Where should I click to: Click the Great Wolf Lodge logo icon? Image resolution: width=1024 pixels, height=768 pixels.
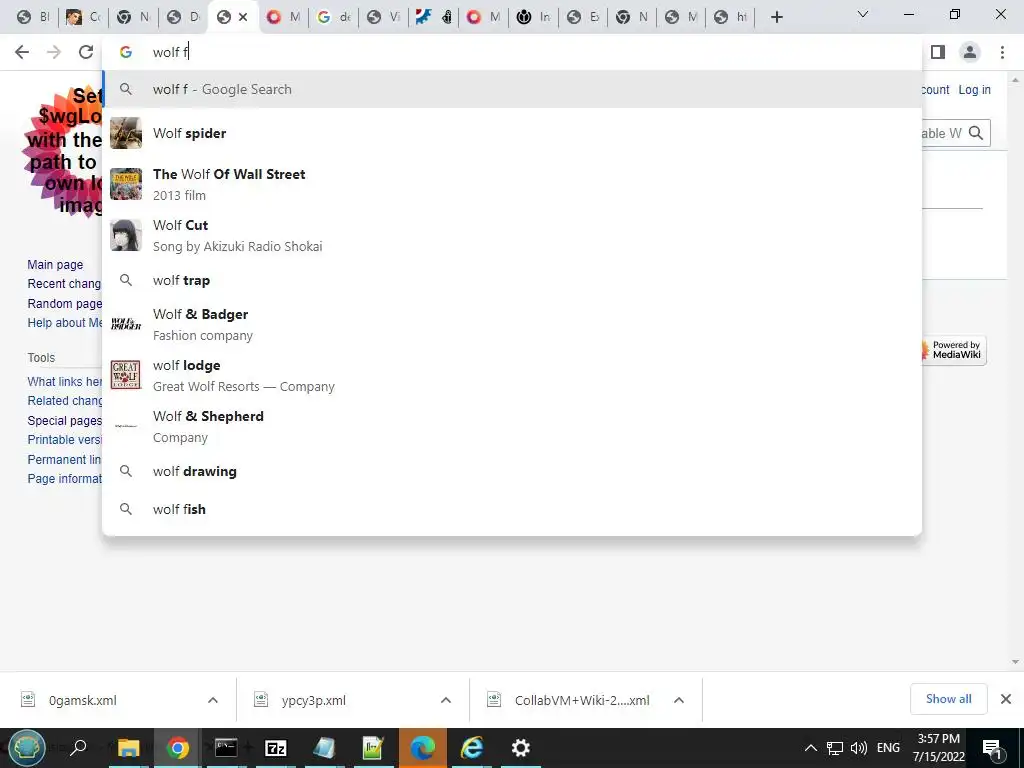coord(125,375)
